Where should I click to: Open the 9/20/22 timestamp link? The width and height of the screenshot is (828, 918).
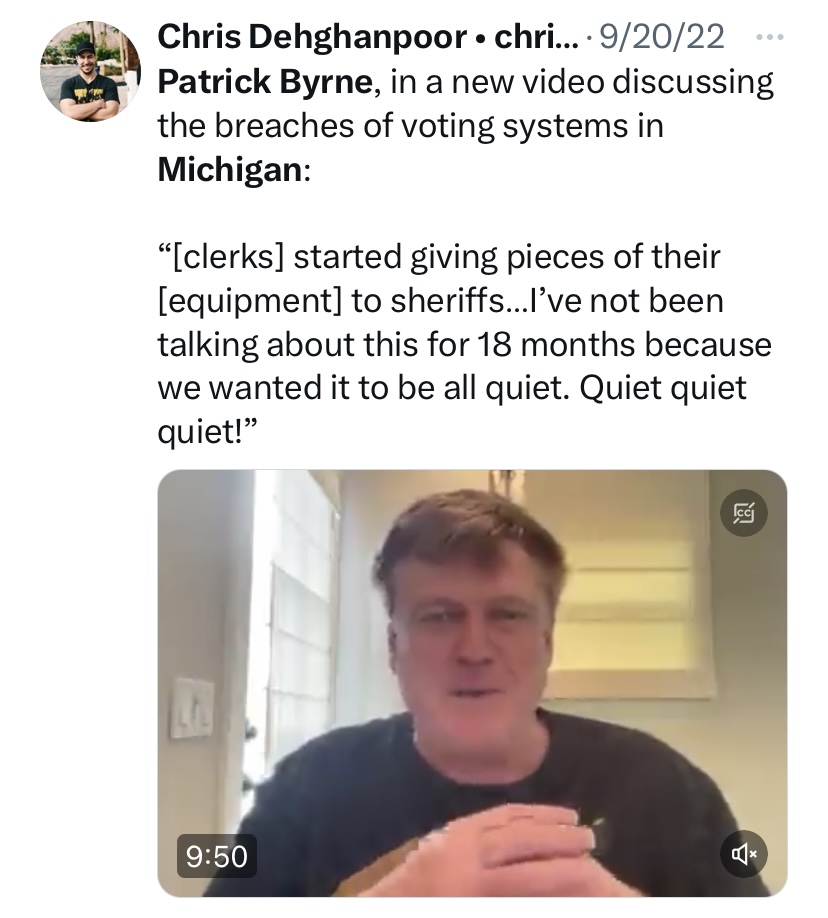662,37
